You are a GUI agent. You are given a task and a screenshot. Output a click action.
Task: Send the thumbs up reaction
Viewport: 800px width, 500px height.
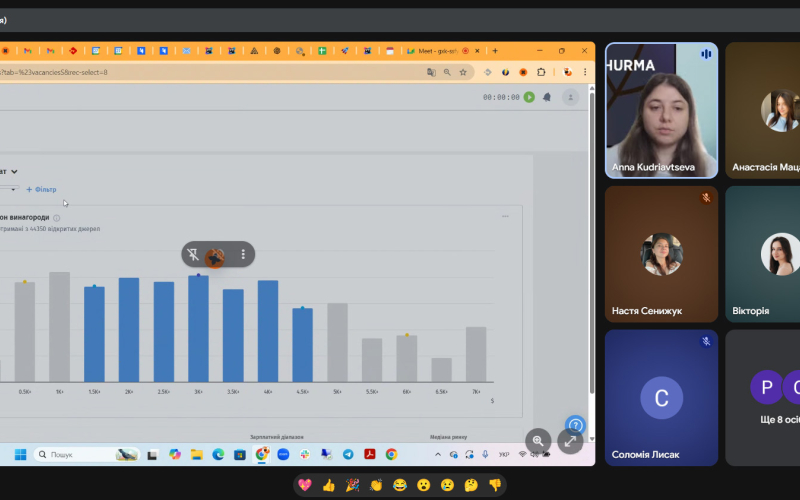point(329,485)
